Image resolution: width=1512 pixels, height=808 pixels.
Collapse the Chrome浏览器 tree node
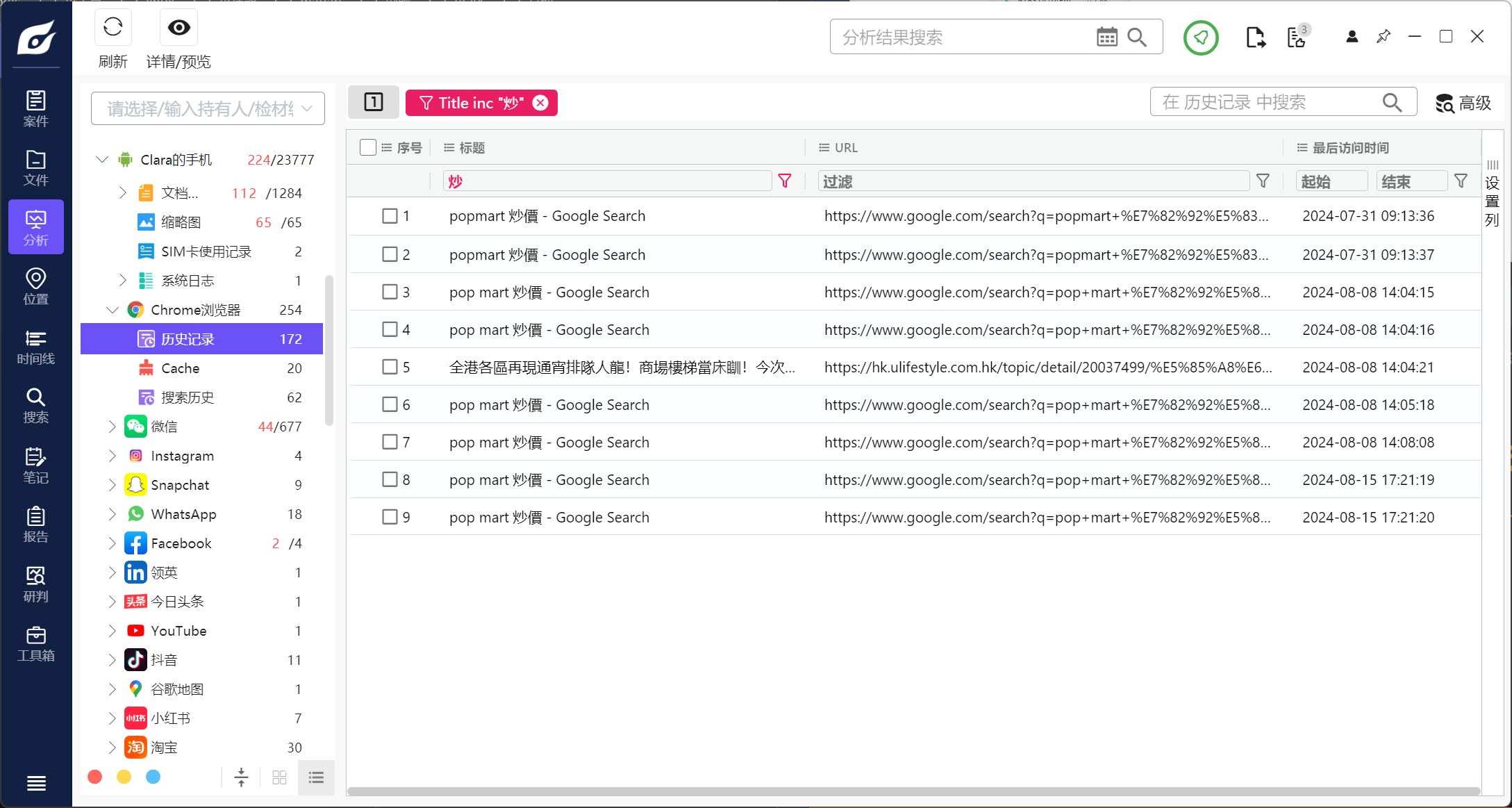pos(113,310)
